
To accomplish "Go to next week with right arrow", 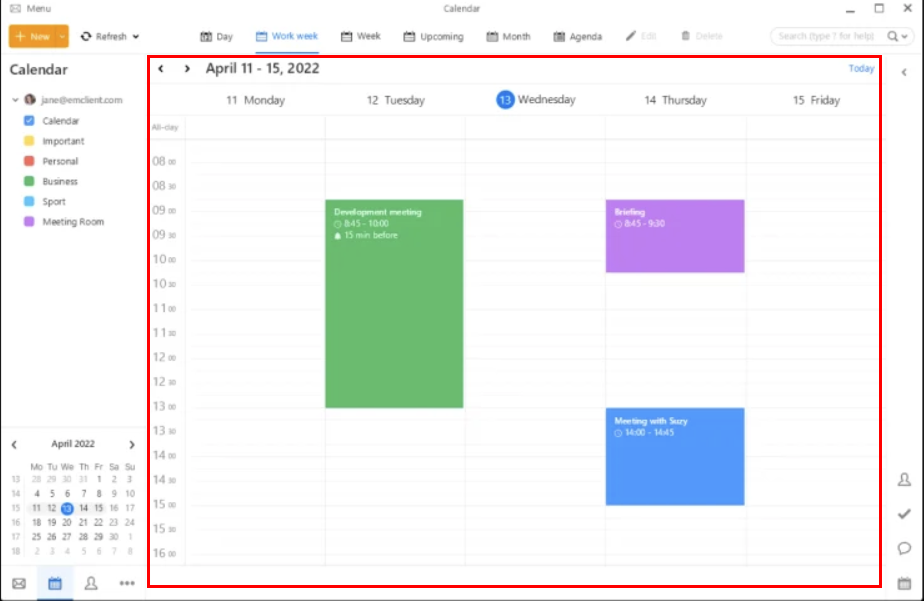I will [x=186, y=69].
